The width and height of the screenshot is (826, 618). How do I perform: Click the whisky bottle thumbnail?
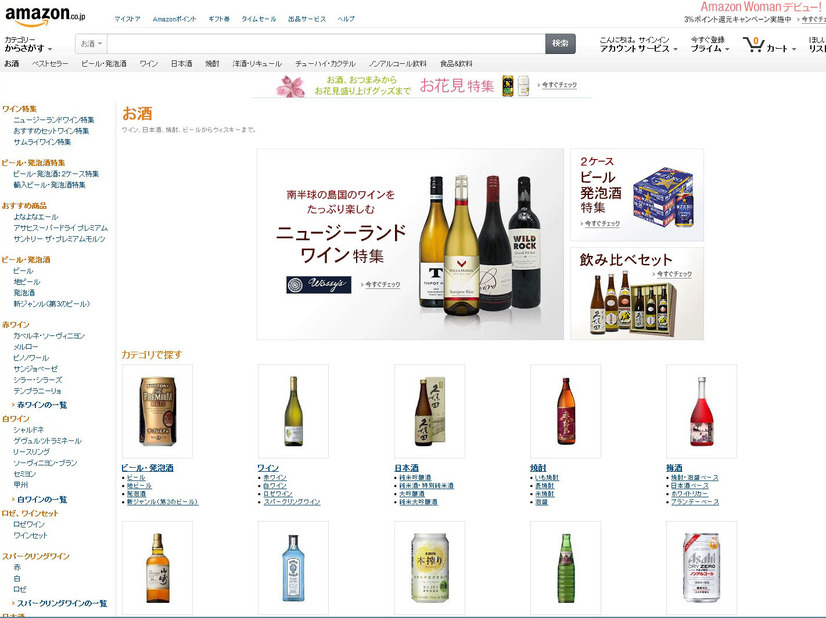point(157,568)
